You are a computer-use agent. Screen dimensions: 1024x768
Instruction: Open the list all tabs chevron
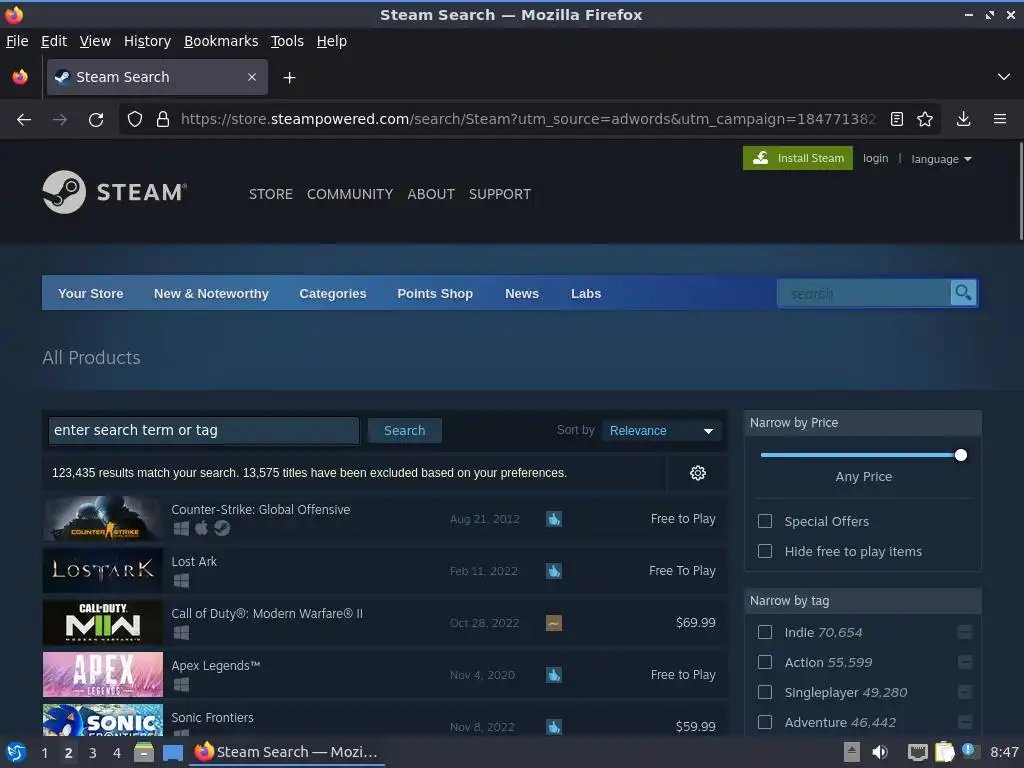click(x=1004, y=77)
